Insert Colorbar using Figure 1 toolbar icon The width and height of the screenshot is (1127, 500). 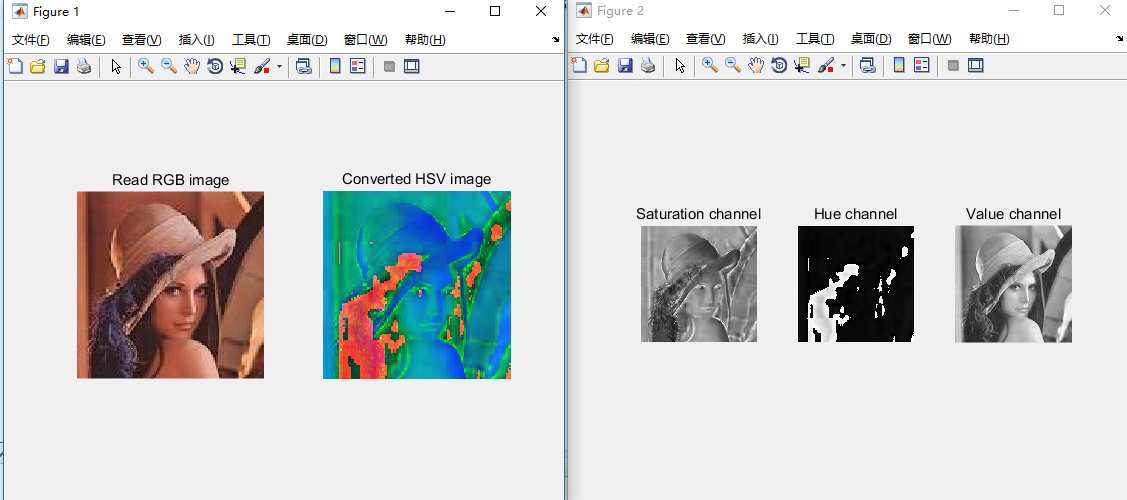click(x=334, y=67)
